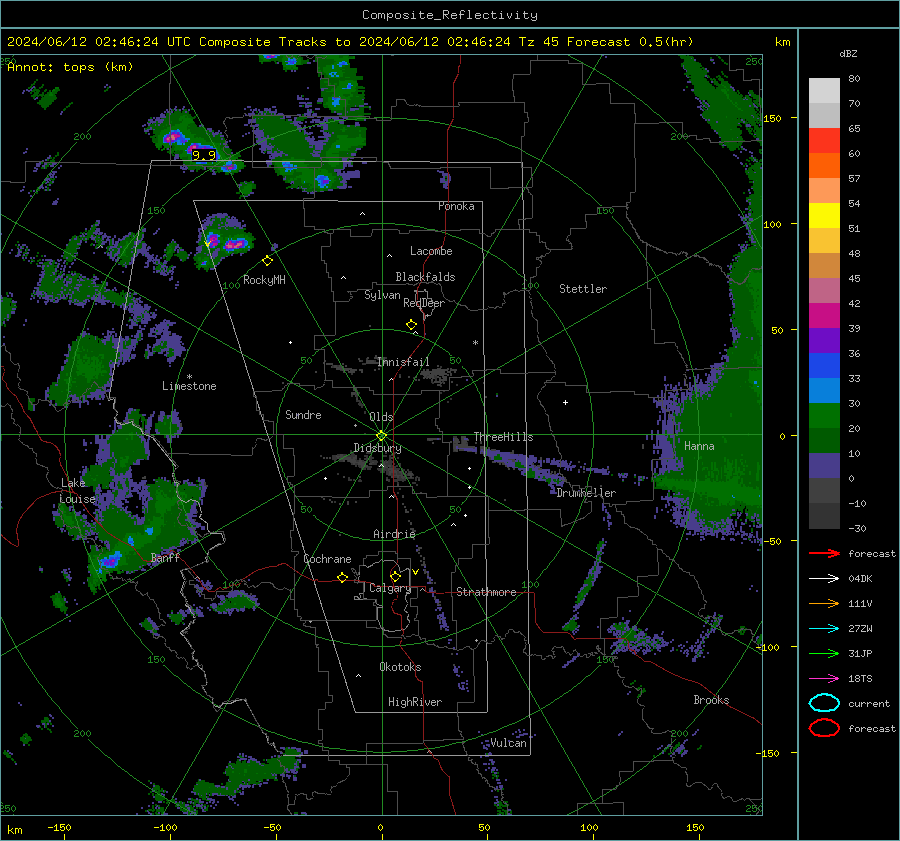Click the dBZ legend heading
The height and width of the screenshot is (841, 900).
pos(848,53)
